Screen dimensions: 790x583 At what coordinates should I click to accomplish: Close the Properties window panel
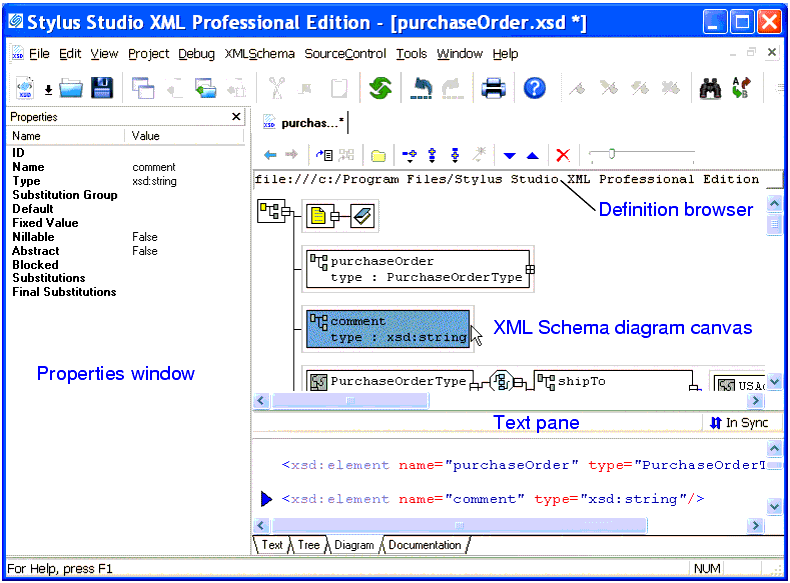point(236,117)
